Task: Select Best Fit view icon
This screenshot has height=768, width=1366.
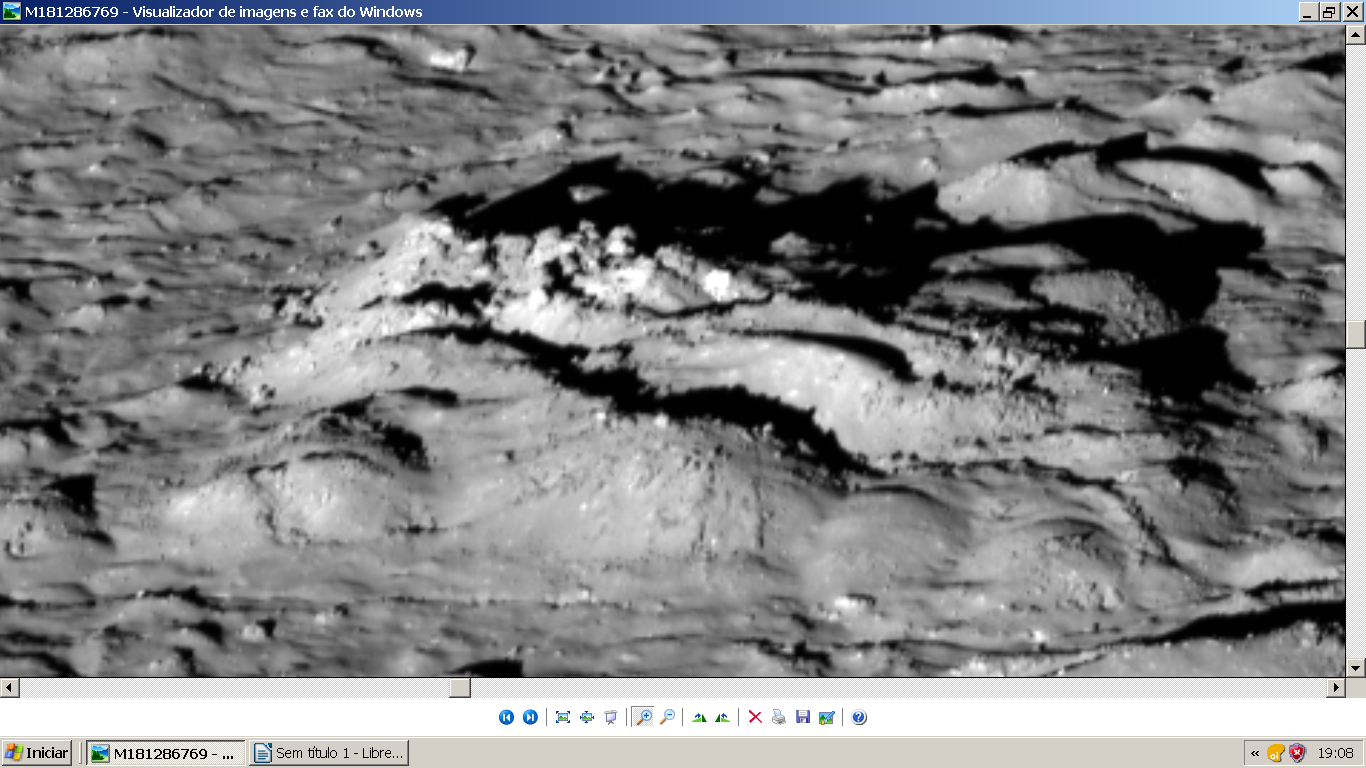Action: tap(563, 717)
